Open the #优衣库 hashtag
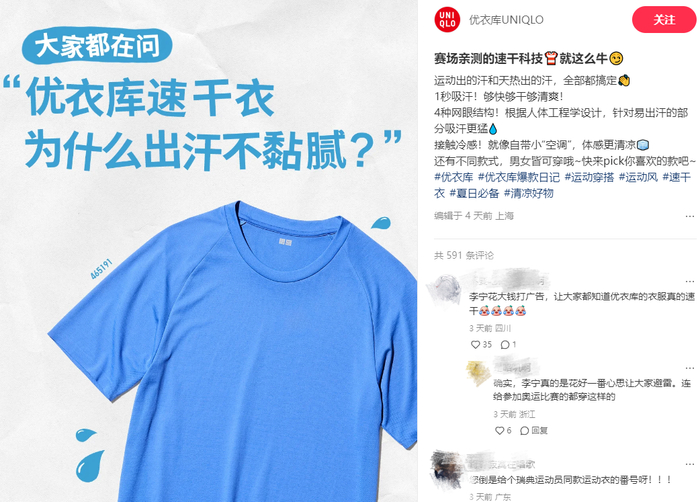The height and width of the screenshot is (502, 700). point(454,177)
